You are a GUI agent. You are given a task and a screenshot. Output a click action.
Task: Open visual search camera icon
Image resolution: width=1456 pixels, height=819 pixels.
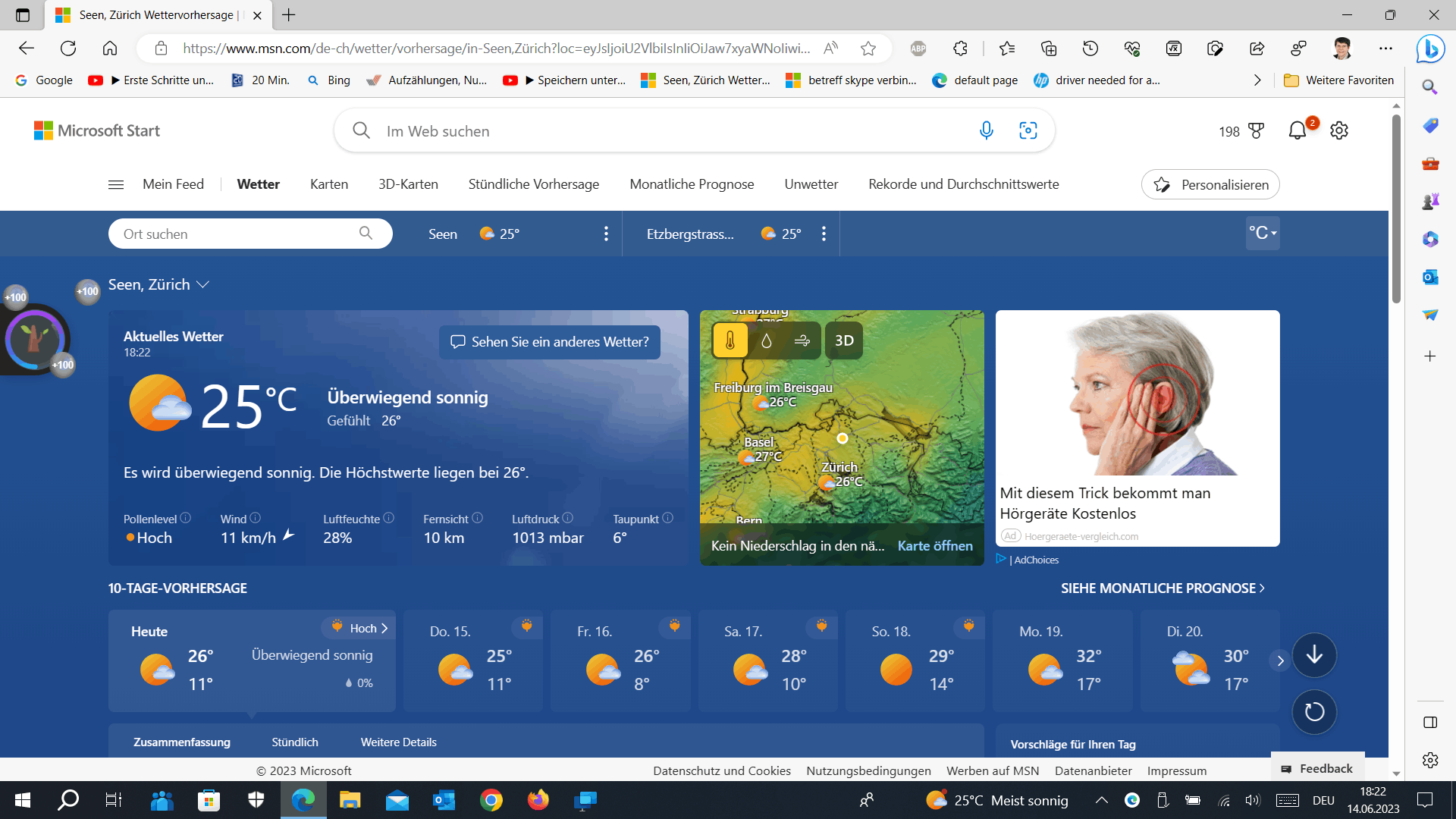(x=1028, y=130)
